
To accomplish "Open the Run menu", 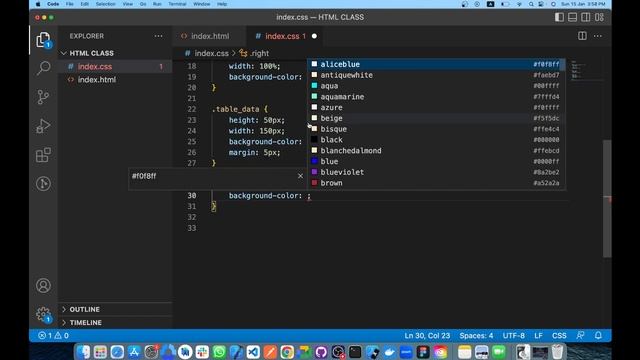I will click(x=157, y=4).
